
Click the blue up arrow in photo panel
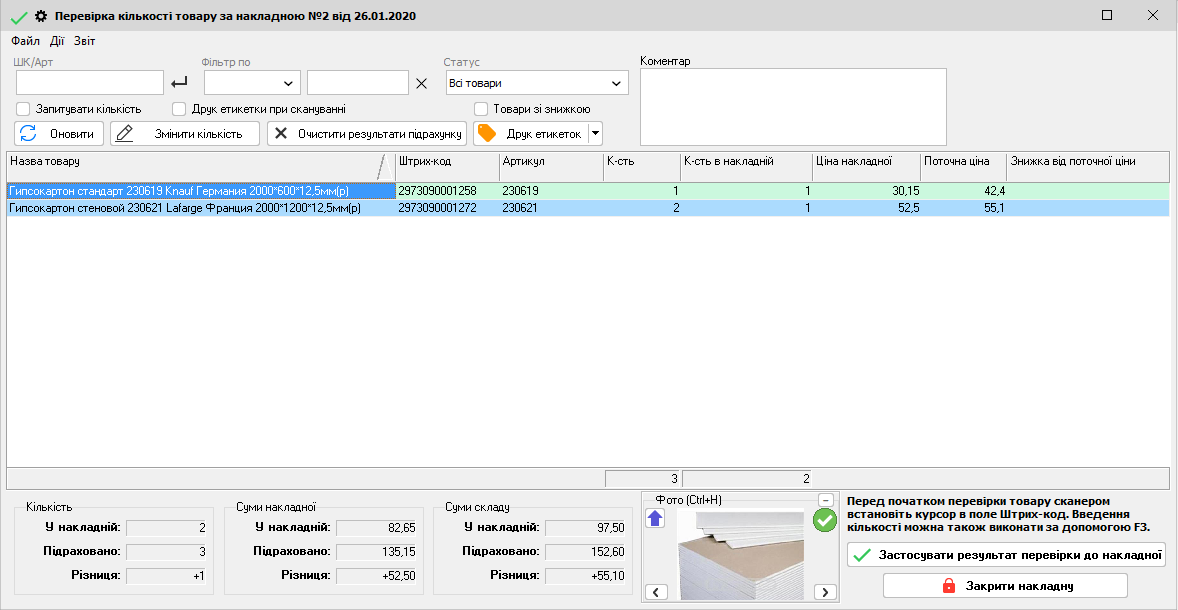[655, 518]
